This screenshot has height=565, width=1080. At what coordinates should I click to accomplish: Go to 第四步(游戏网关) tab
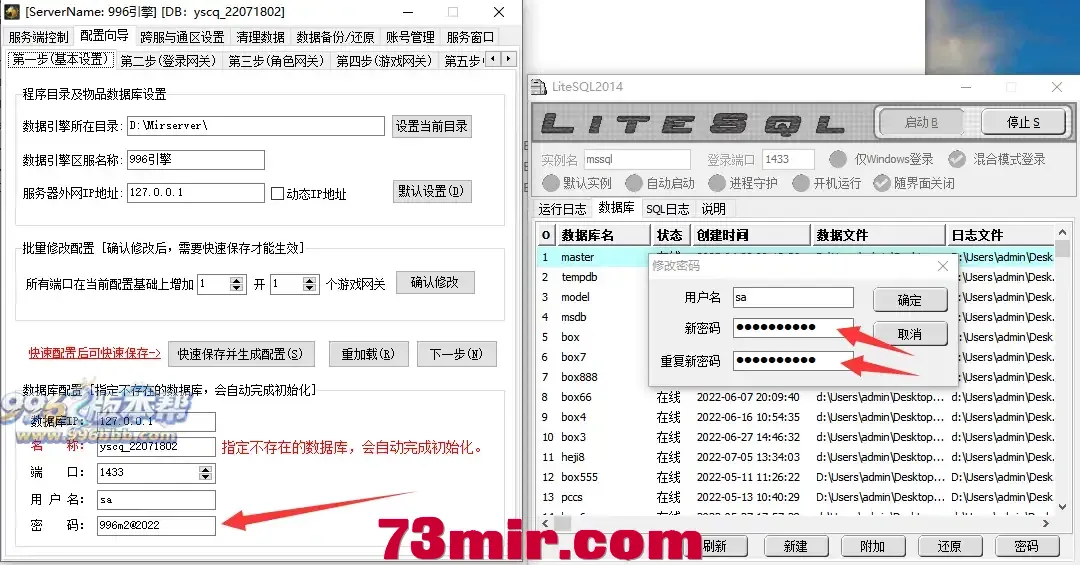[384, 61]
